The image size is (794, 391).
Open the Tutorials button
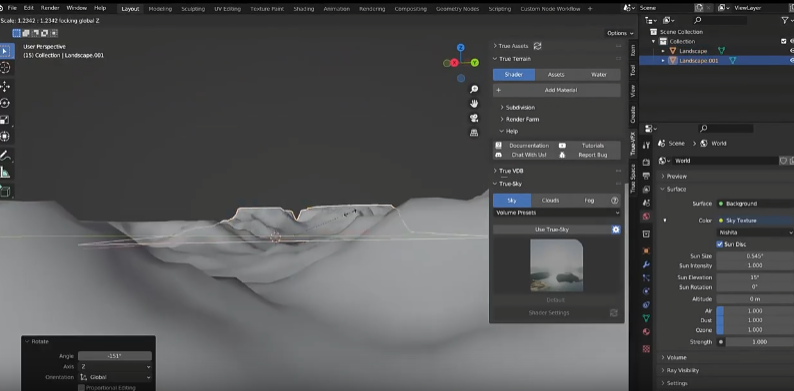pyautogui.click(x=589, y=146)
